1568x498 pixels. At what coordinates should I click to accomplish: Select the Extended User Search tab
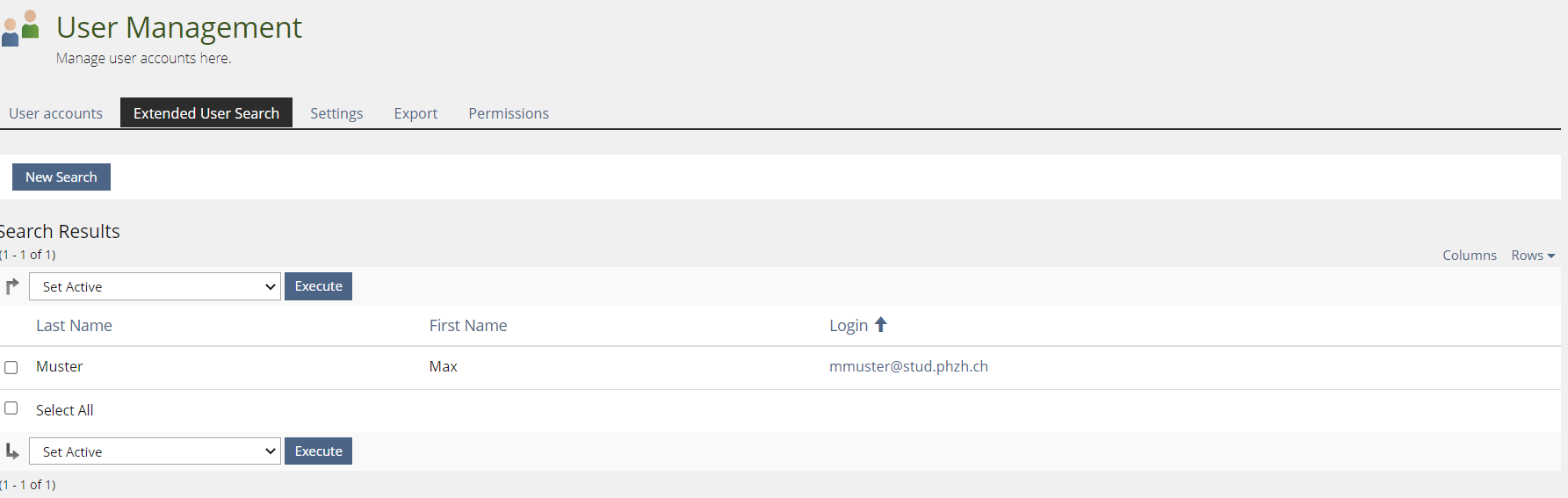pos(206,113)
